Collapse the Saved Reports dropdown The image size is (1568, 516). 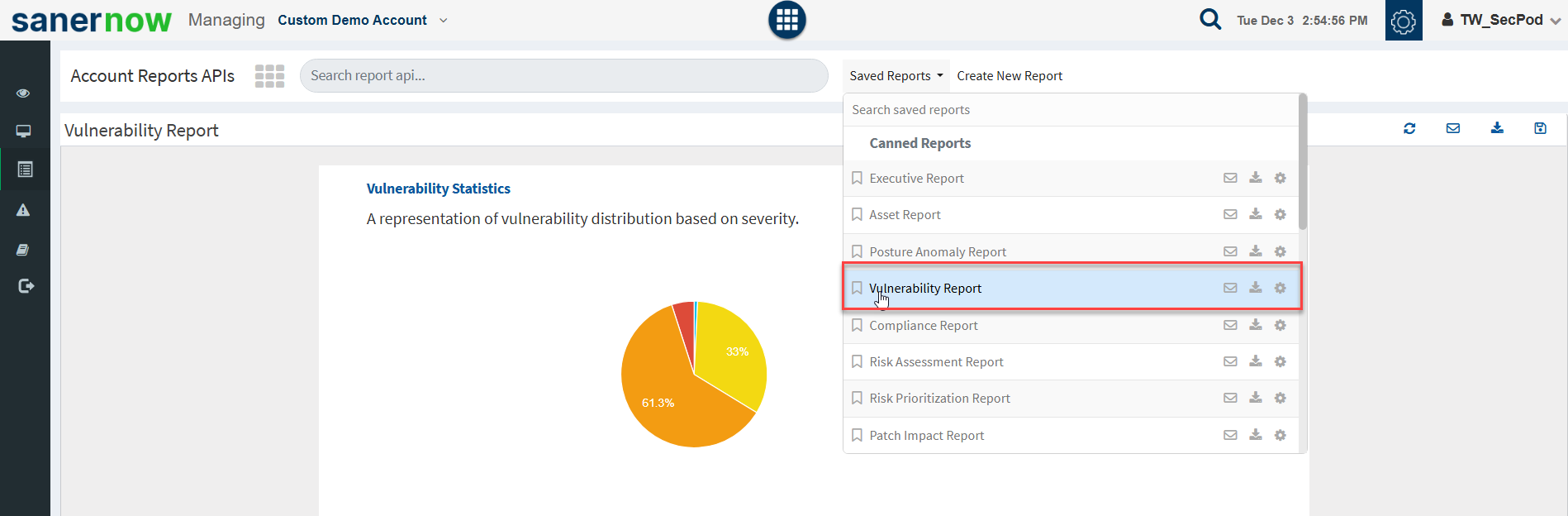(x=896, y=76)
